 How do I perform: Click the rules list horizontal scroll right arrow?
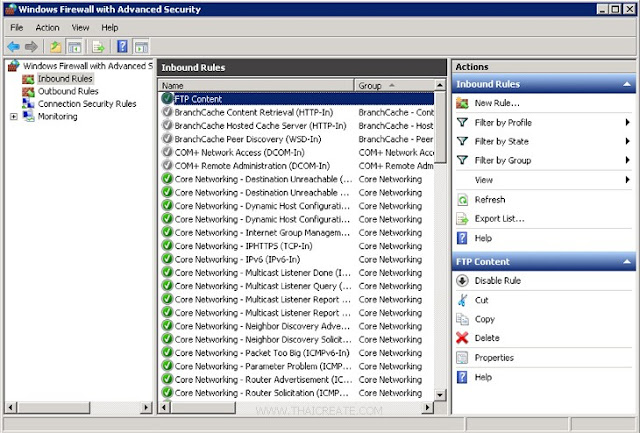pyautogui.click(x=427, y=407)
